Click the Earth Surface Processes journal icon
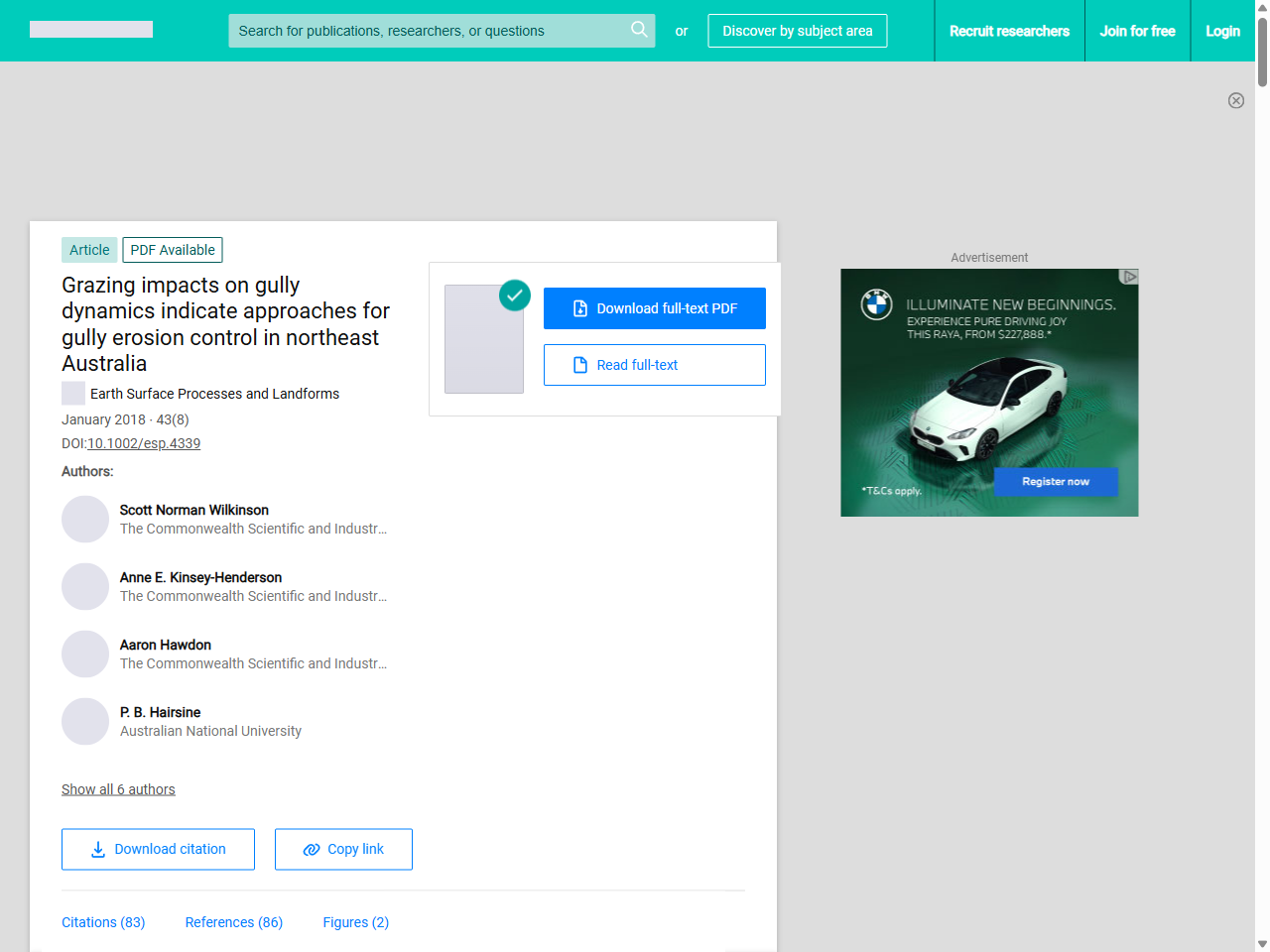This screenshot has height=952, width=1270. click(x=73, y=394)
